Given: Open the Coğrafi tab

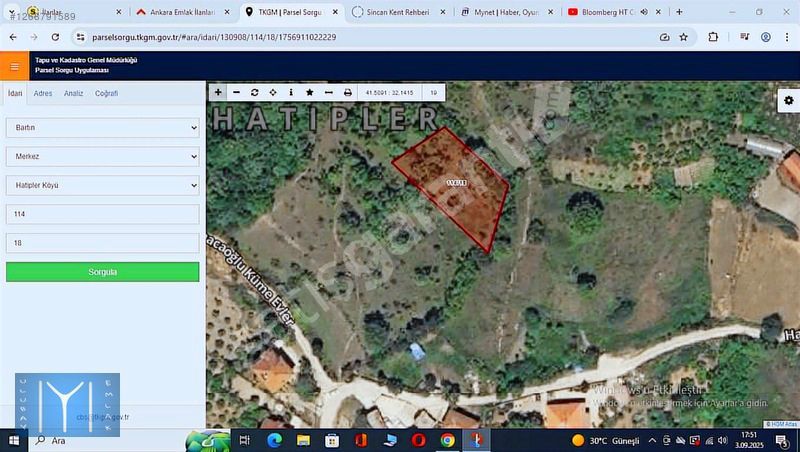Looking at the screenshot, I should 106,93.
